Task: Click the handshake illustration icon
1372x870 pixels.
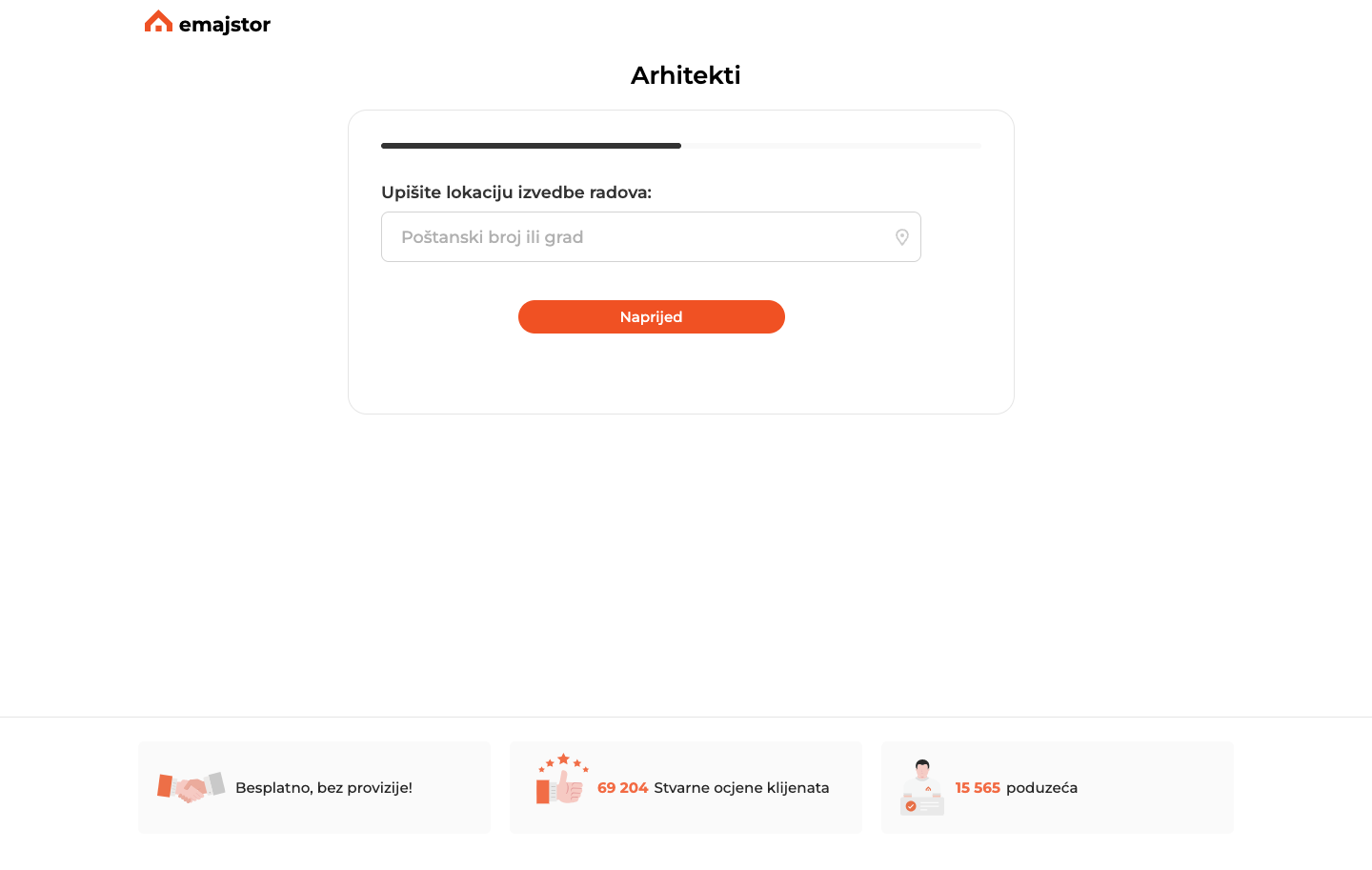Action: click(191, 787)
